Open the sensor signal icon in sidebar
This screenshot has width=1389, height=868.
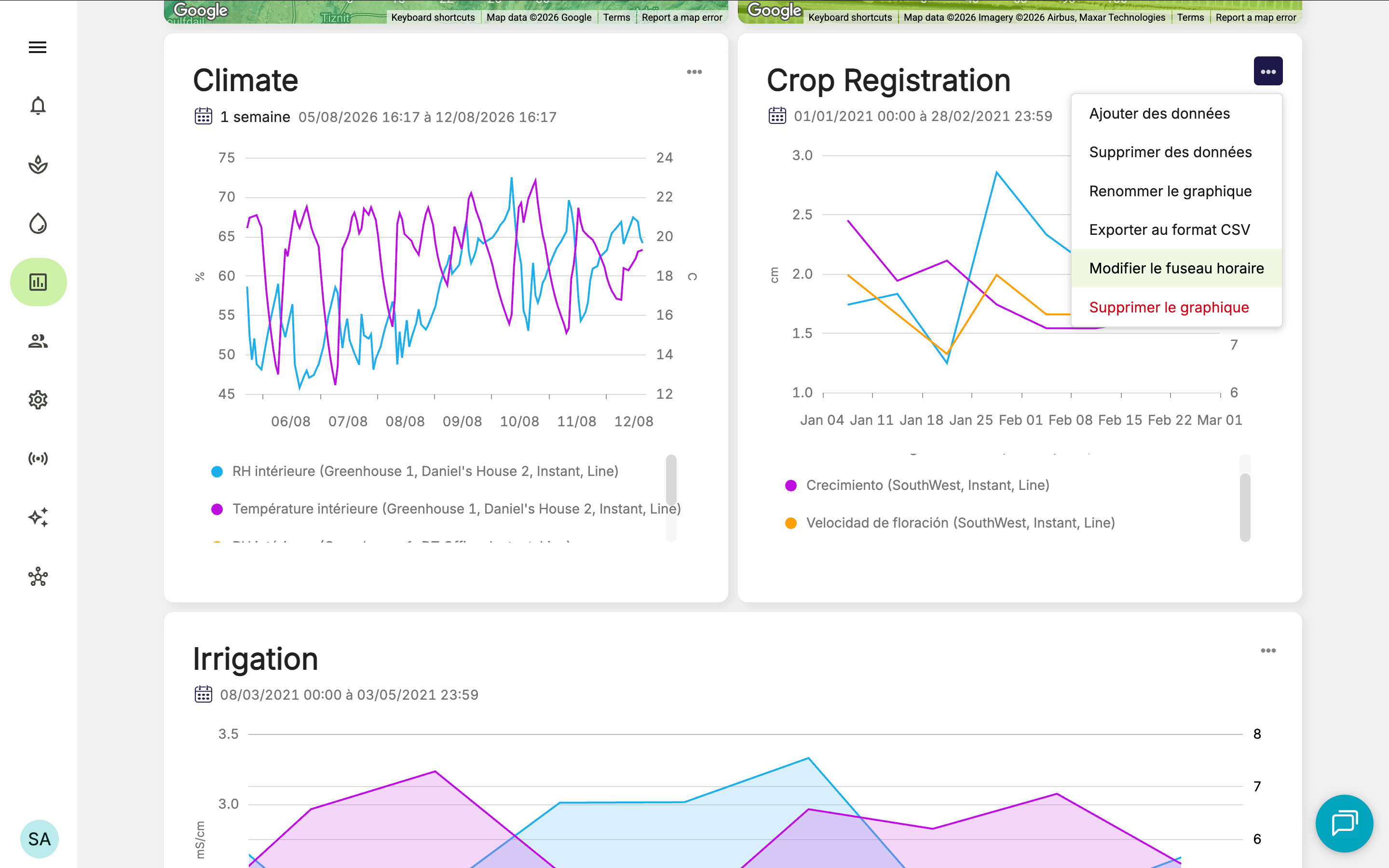point(38,458)
